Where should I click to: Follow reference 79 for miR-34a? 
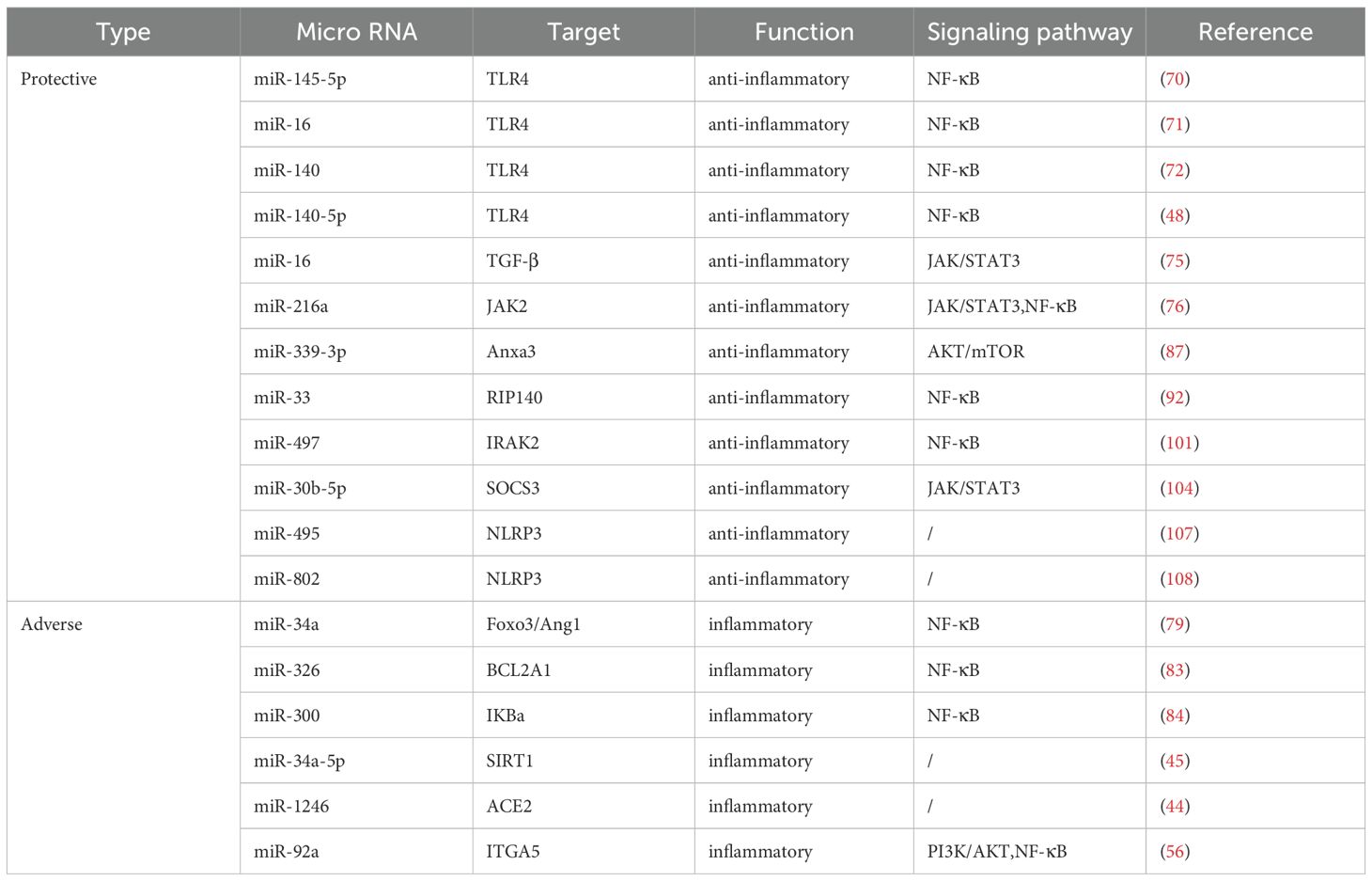1175,624
